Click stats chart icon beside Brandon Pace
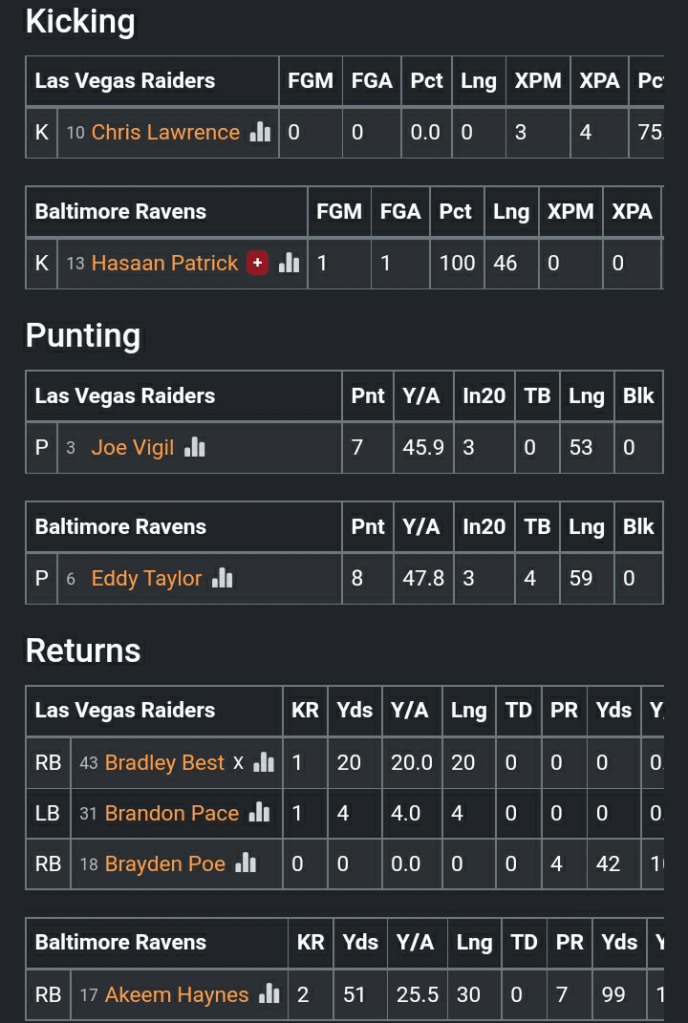Image resolution: width=688 pixels, height=1023 pixels. (x=259, y=813)
